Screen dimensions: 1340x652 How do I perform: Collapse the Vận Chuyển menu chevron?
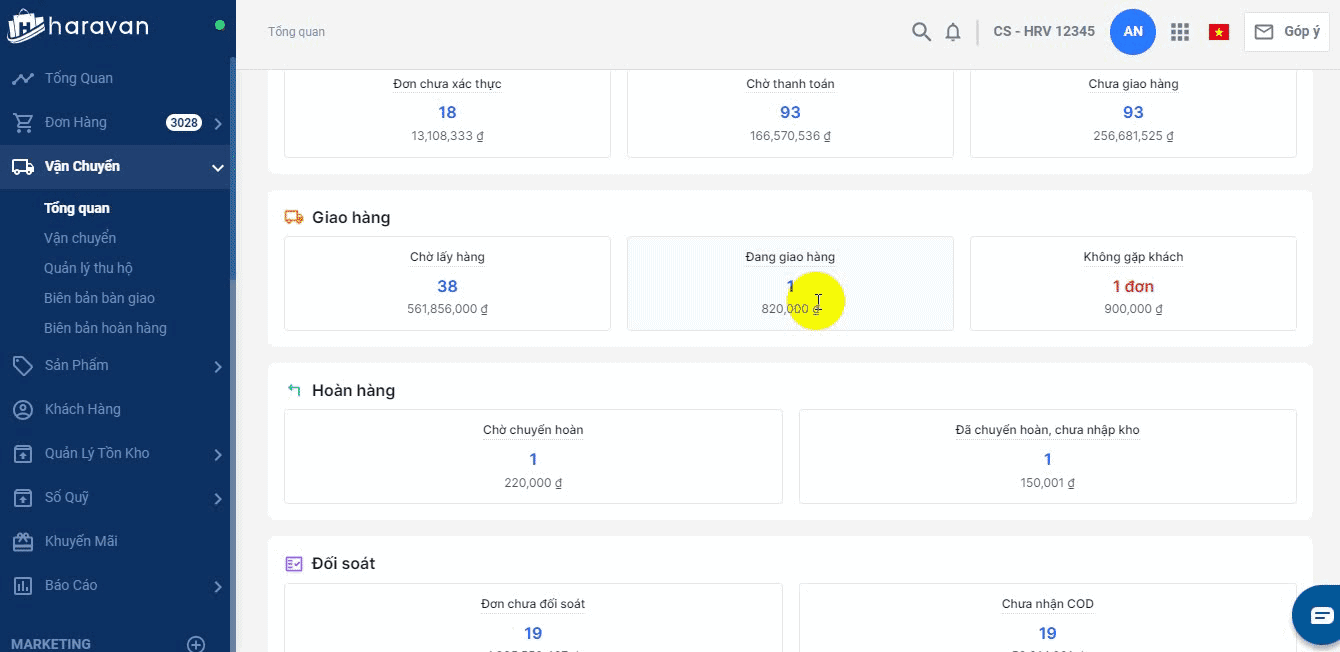[218, 168]
